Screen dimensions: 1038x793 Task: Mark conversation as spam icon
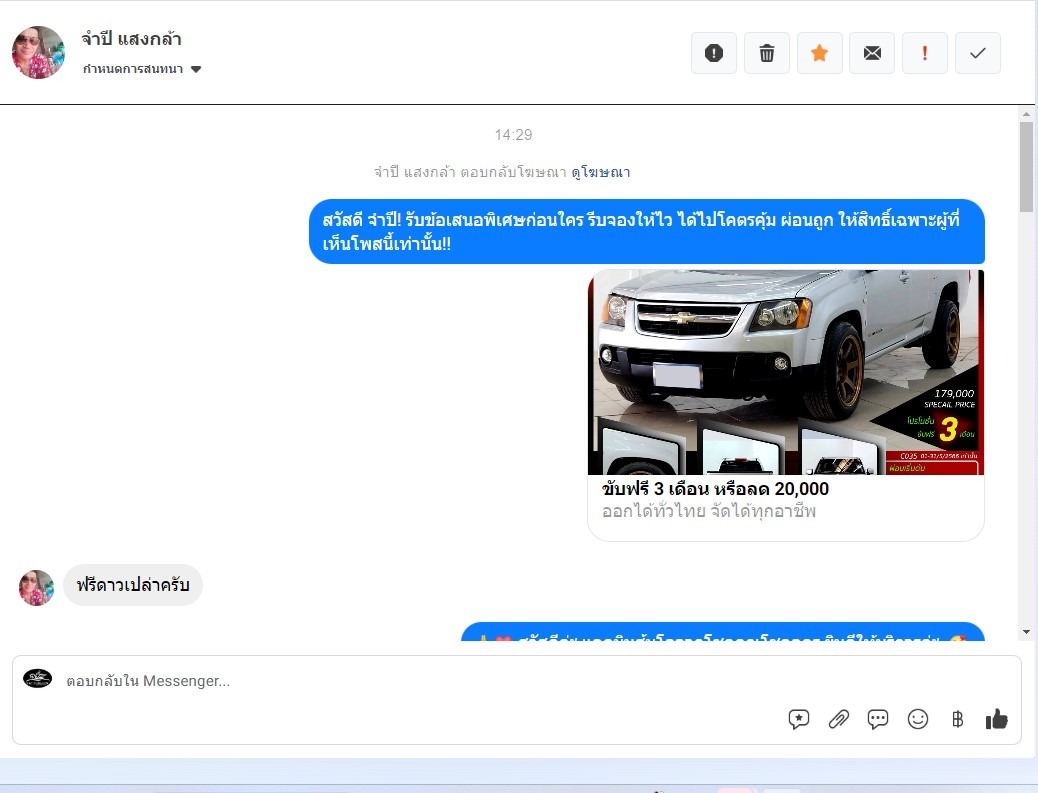[x=714, y=53]
